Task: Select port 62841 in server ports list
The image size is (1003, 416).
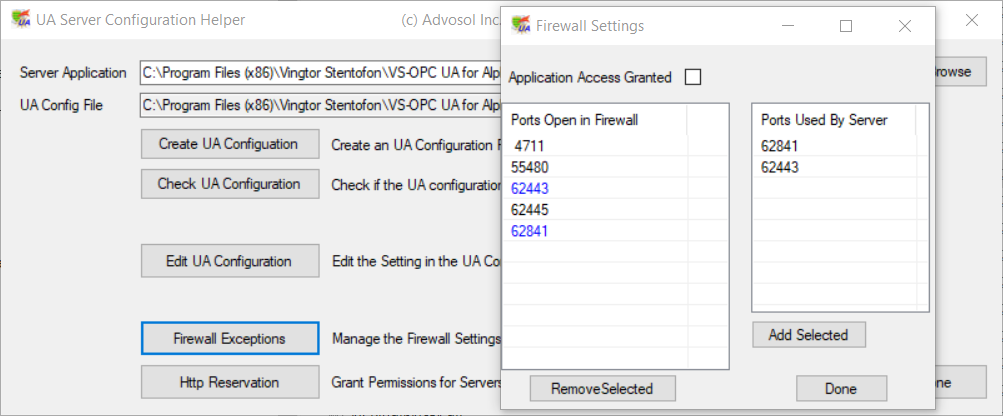Action: [x=780, y=146]
